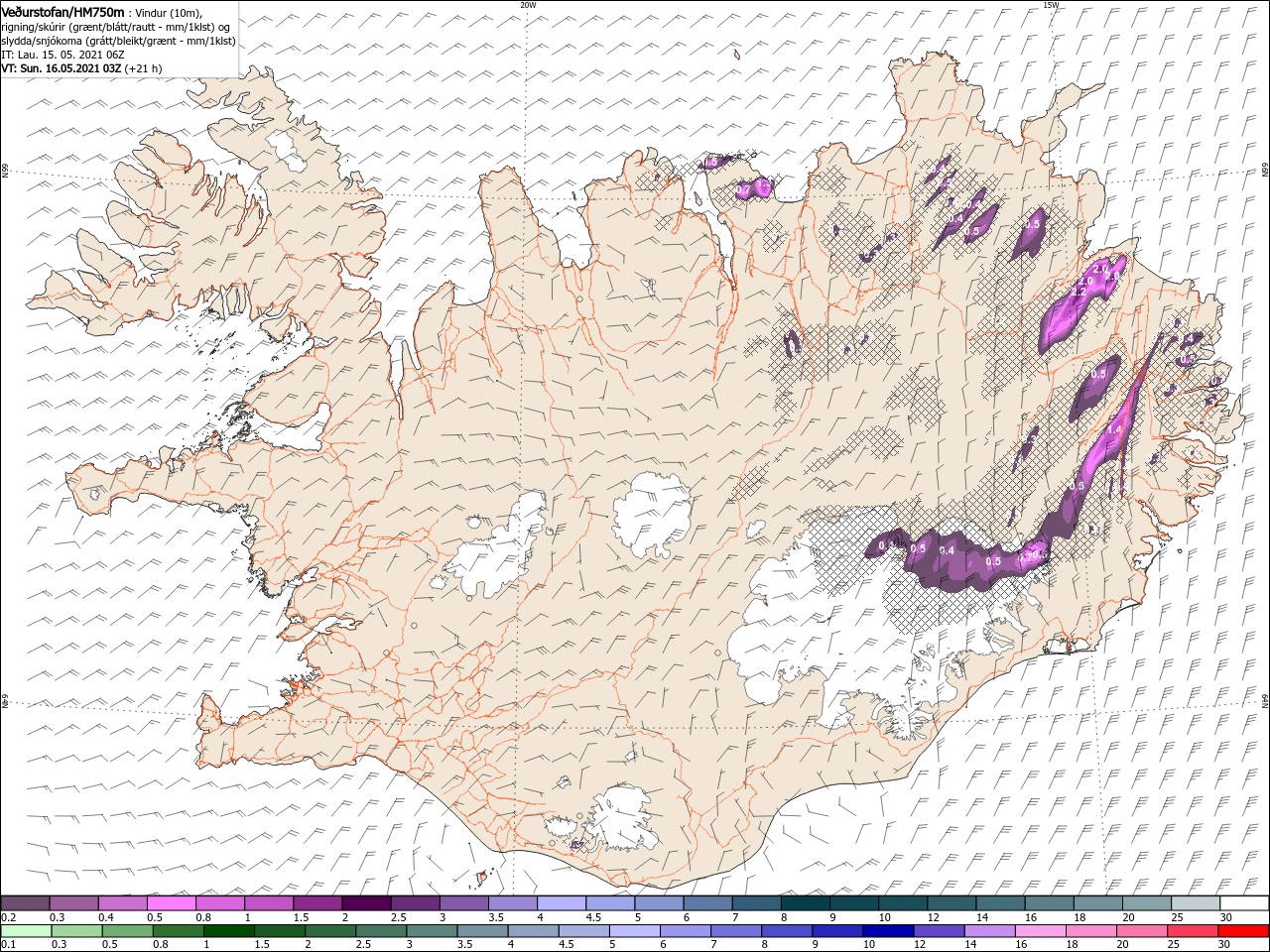Screen dimensions: 1270x952
Task: Select the bright red swatch in the rain legend
Action: point(1243,931)
